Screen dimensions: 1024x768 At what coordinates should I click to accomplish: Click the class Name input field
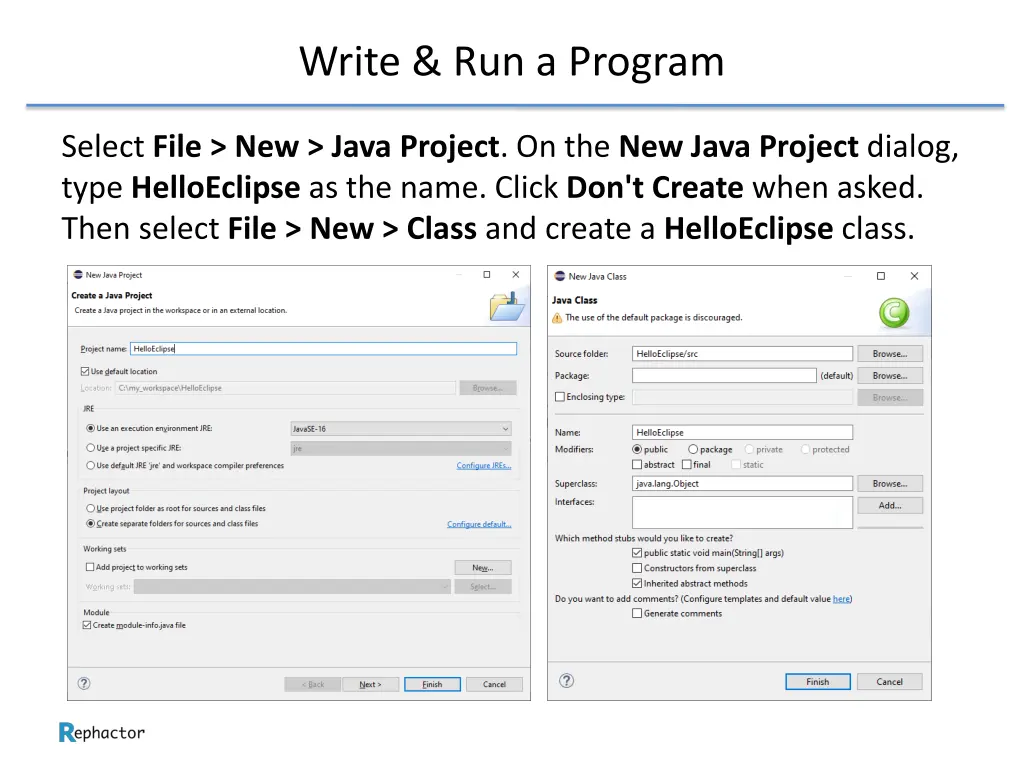point(742,432)
